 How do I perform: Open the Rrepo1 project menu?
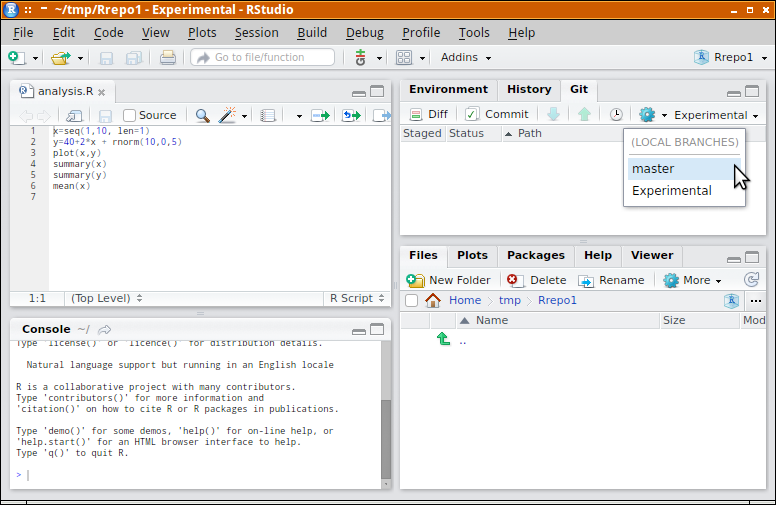(730, 57)
